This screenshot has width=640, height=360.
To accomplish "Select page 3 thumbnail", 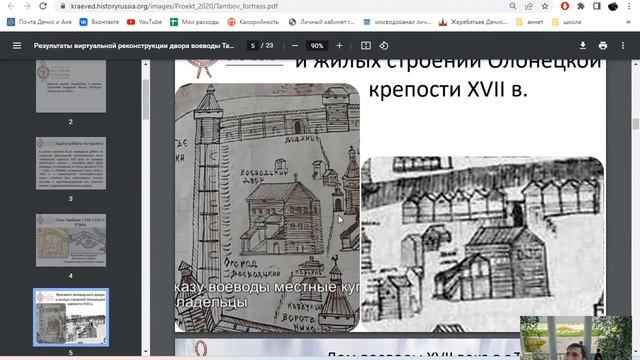I will coord(71,163).
